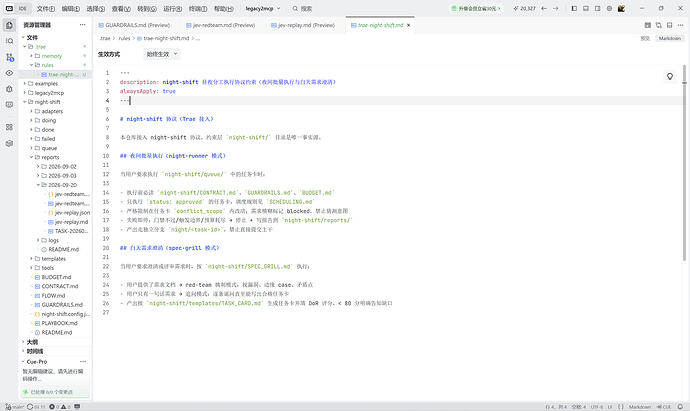Toggle the primary left sidebar layout icon
690x411 pixels.
[x=574, y=8]
